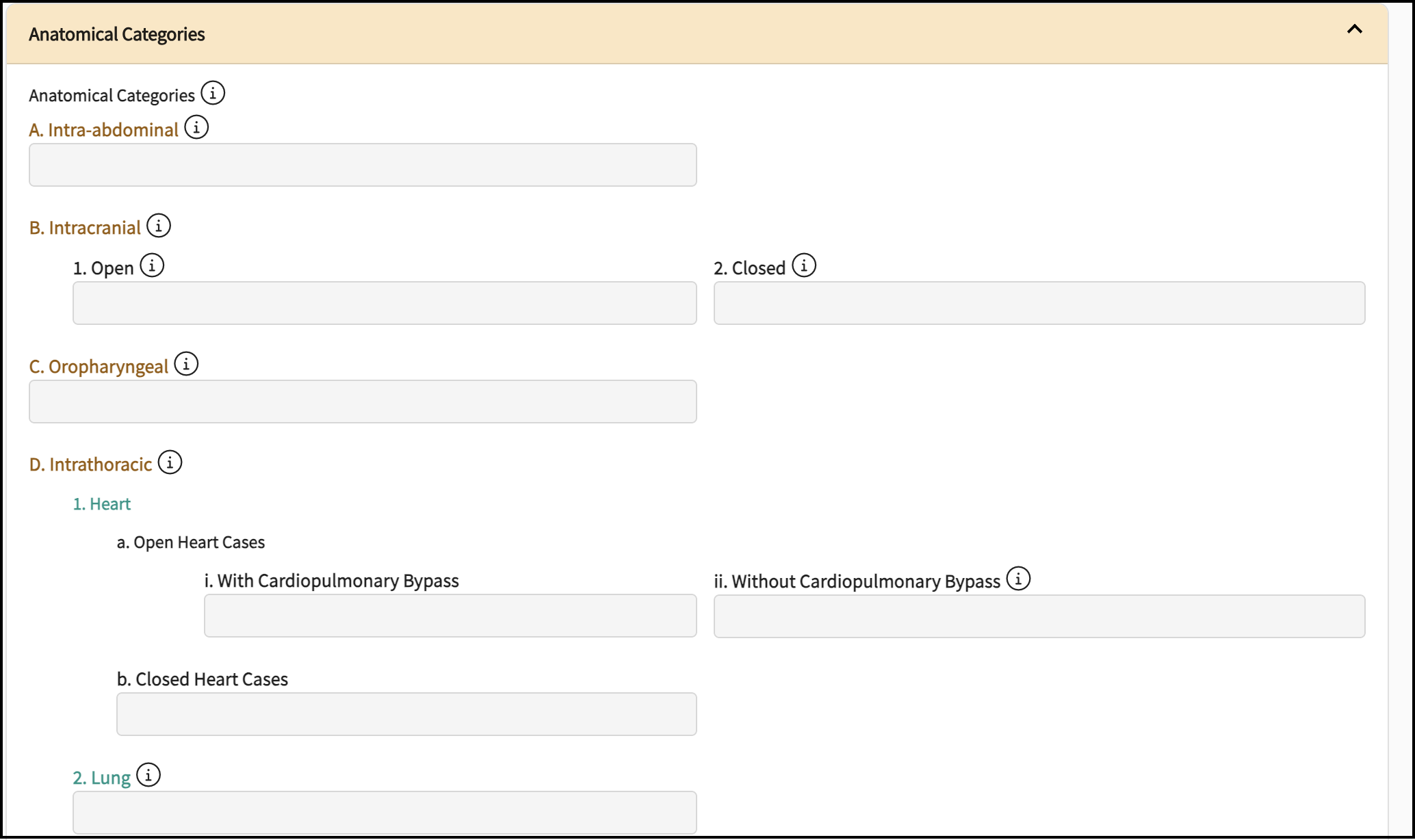
Task: Click the Oropharyngeal input field
Action: [363, 402]
